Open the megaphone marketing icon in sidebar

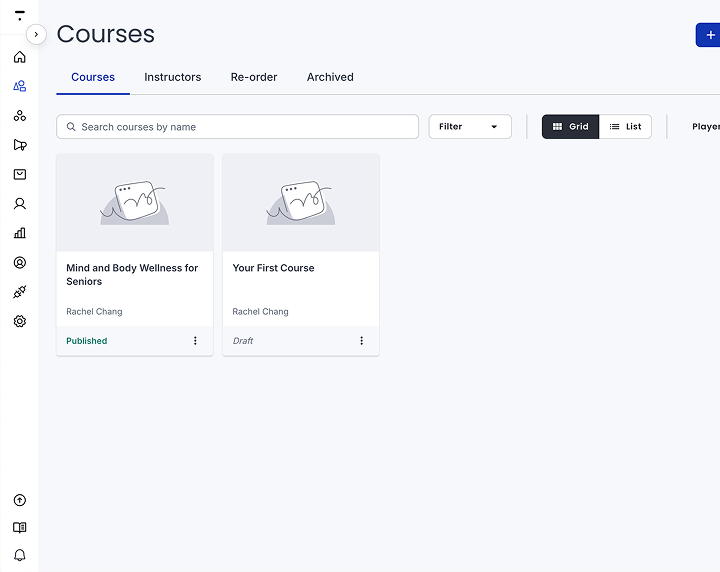point(20,145)
